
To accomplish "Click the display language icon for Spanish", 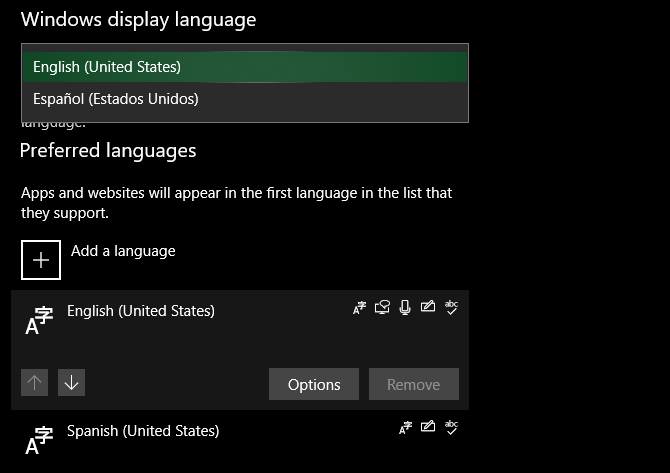I will (405, 428).
